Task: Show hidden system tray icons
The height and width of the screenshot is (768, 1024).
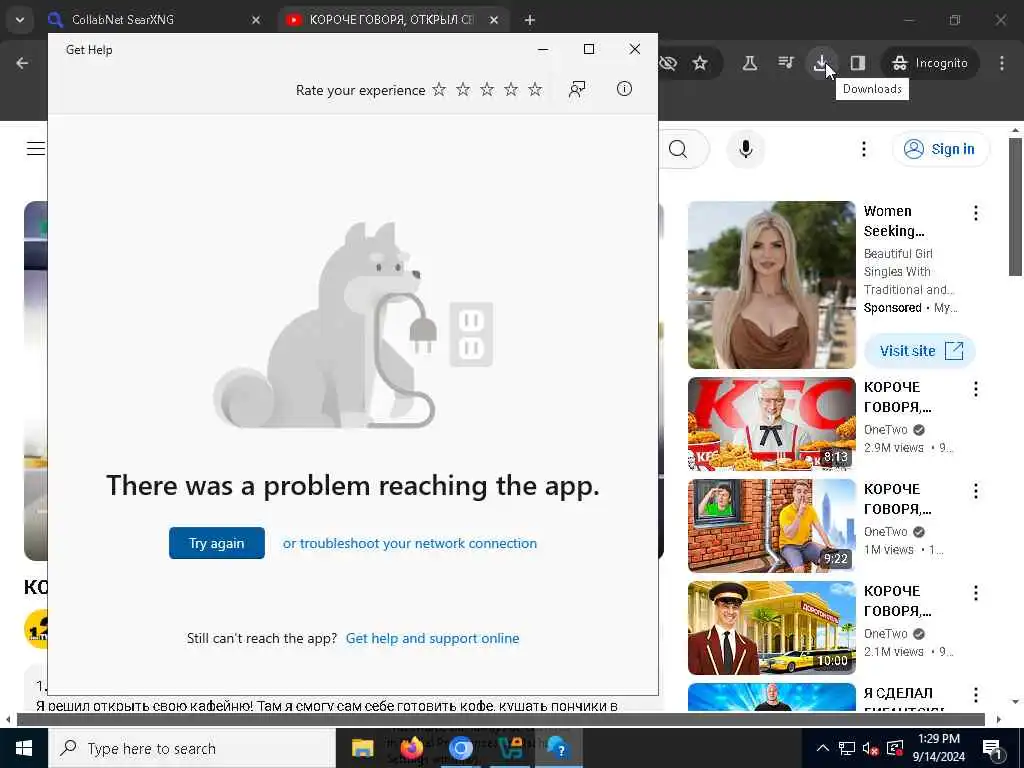Action: pyautogui.click(x=823, y=748)
